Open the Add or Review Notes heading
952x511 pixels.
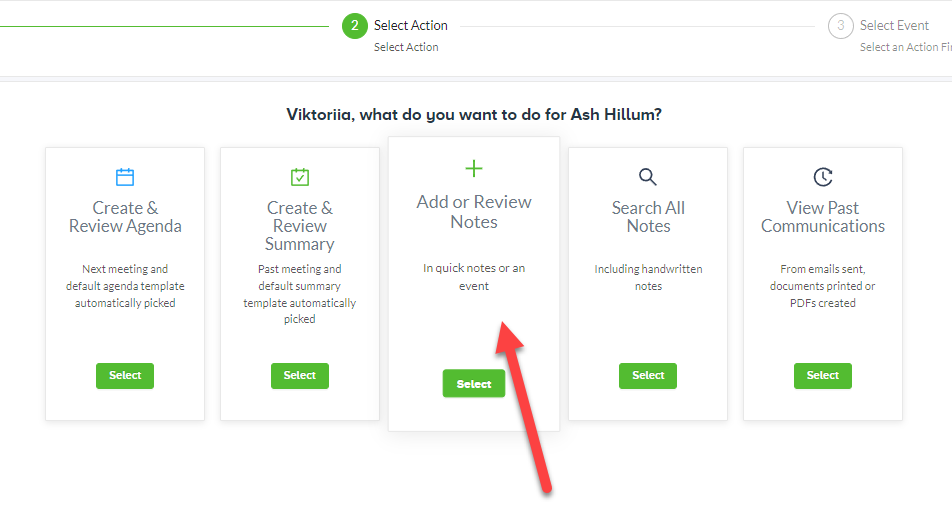[x=474, y=212]
